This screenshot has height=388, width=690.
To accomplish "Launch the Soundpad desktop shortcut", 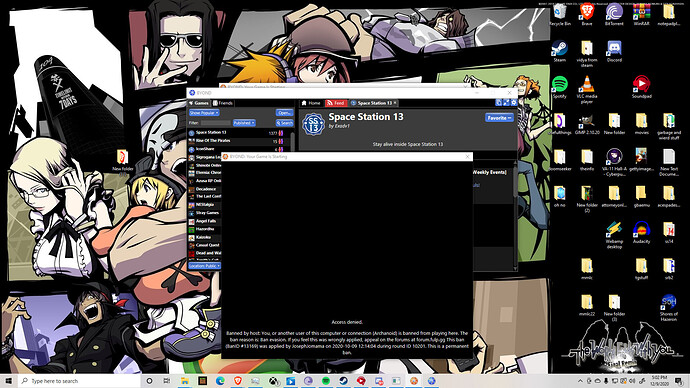I will 642,87.
